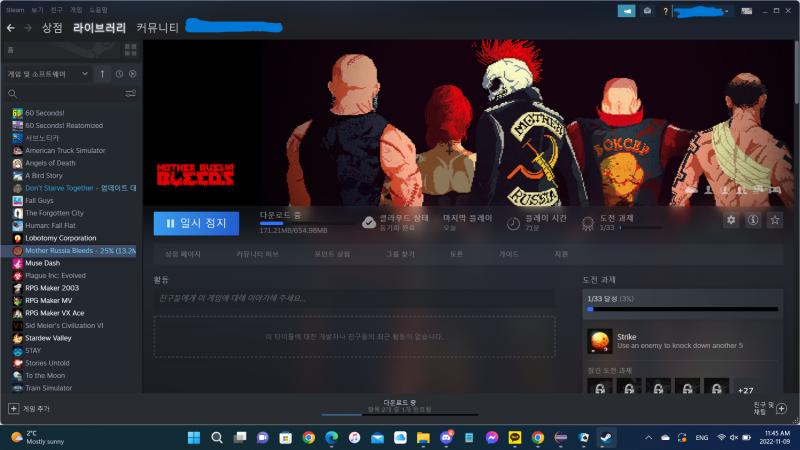Select Lobotomy Corporation in the library
Screen dimensions: 800x450
click(61, 238)
